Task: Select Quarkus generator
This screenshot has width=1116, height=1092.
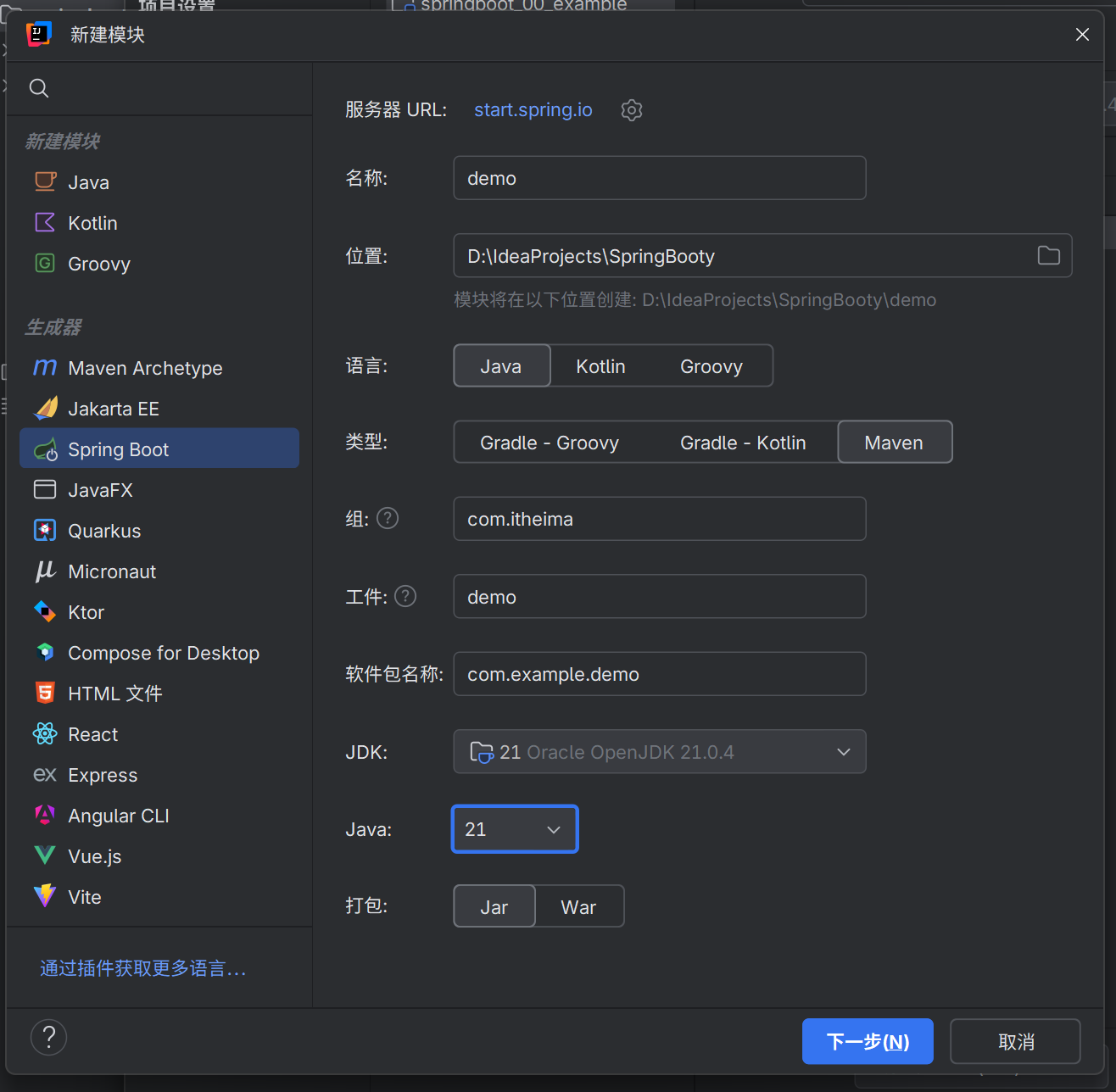Action: 159,531
